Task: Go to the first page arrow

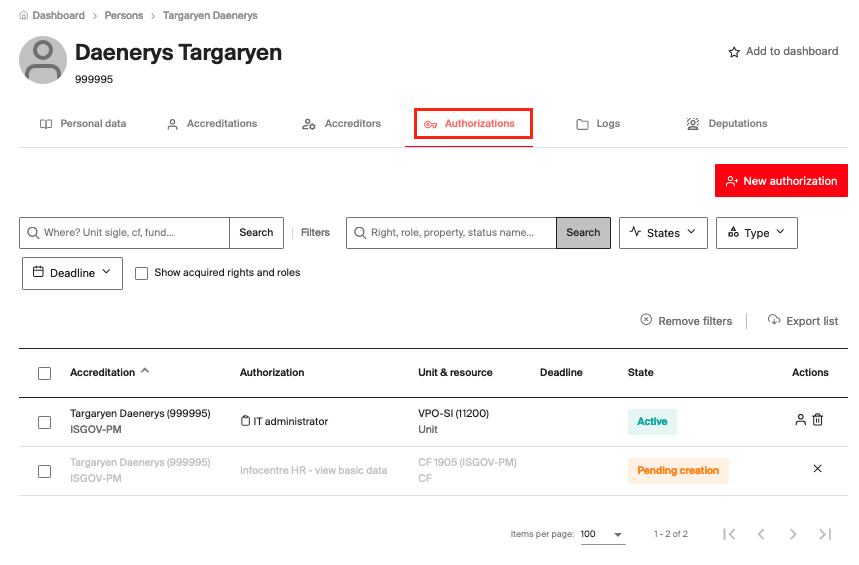Action: click(729, 534)
